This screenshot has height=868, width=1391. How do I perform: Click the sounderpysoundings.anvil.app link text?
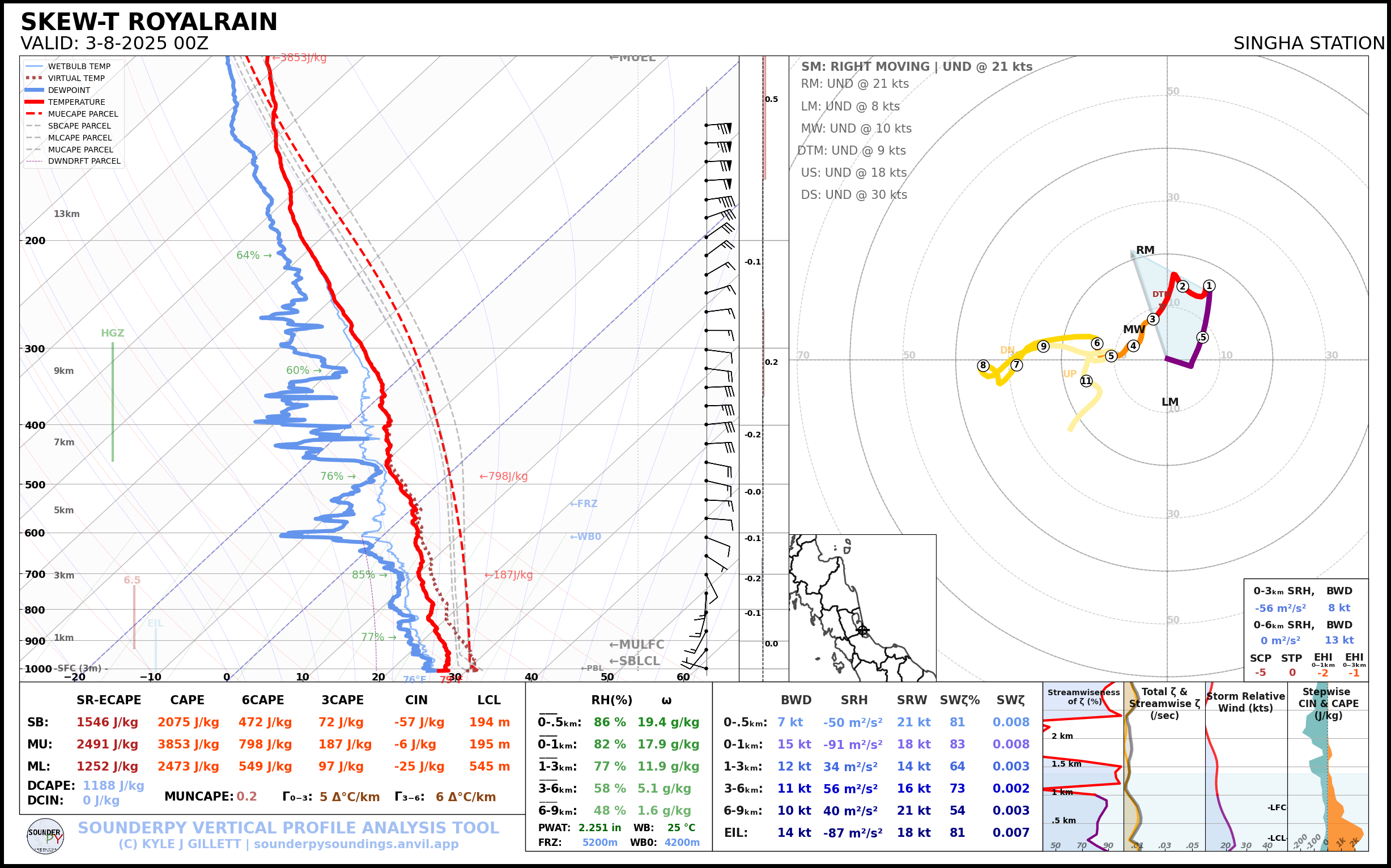[x=356, y=844]
